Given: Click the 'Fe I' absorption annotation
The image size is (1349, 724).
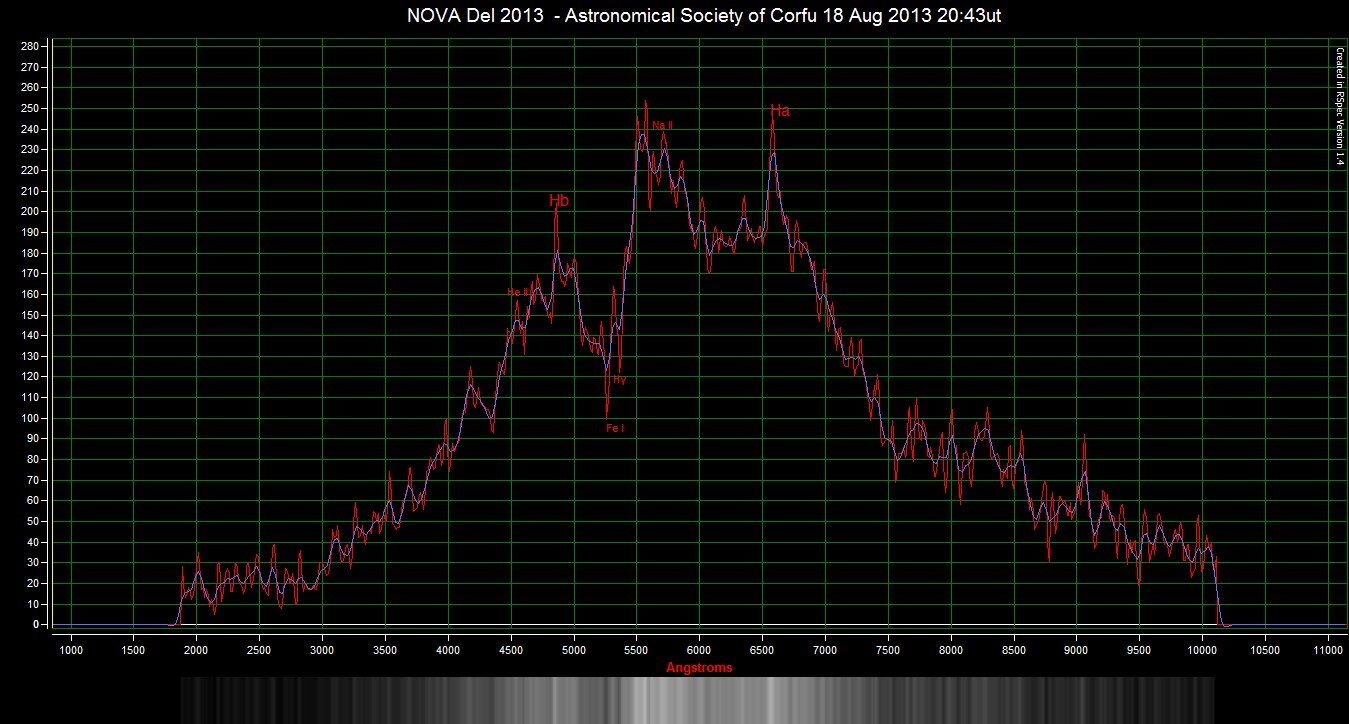Looking at the screenshot, I should coord(615,428).
